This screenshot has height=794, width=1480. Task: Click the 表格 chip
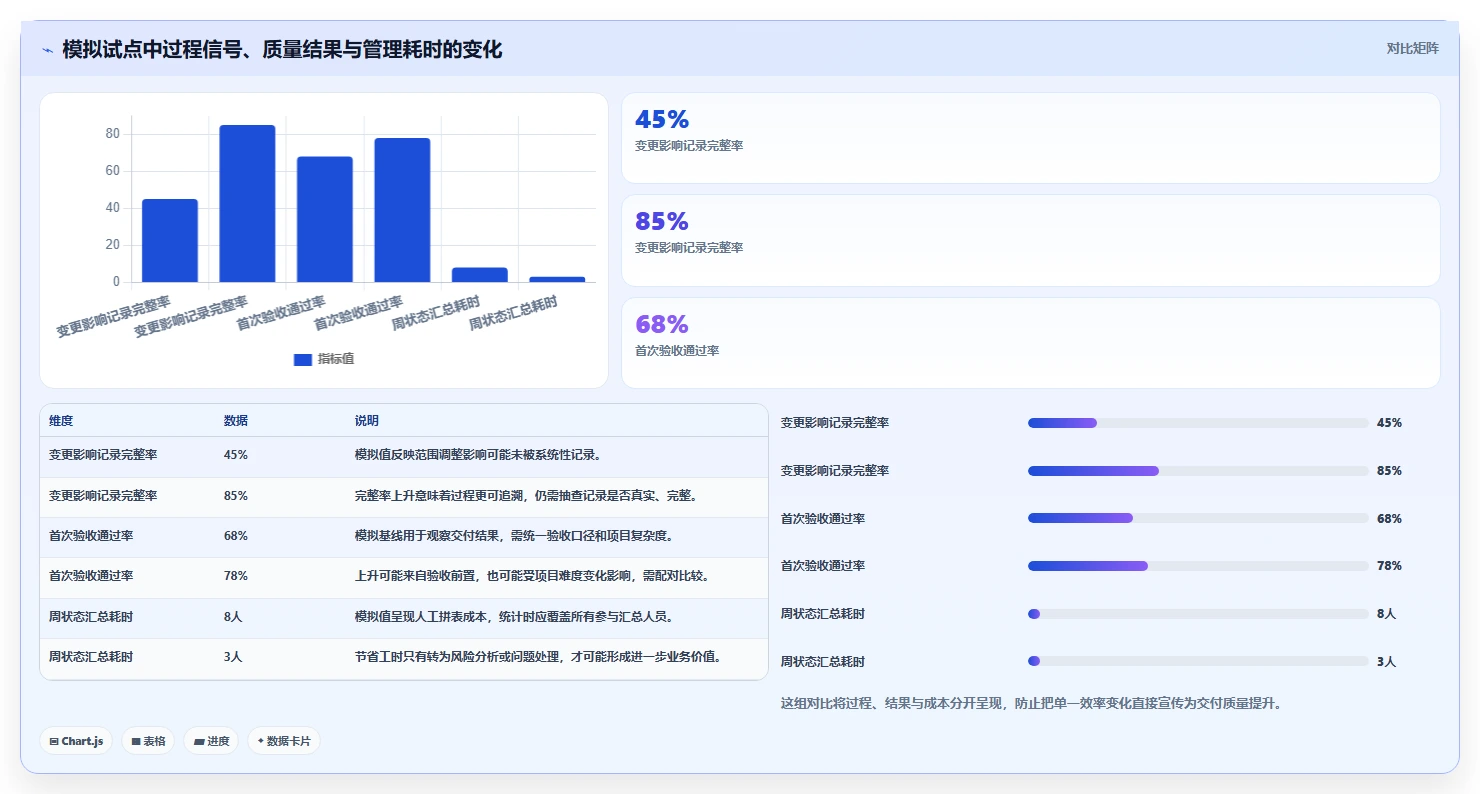pos(148,741)
